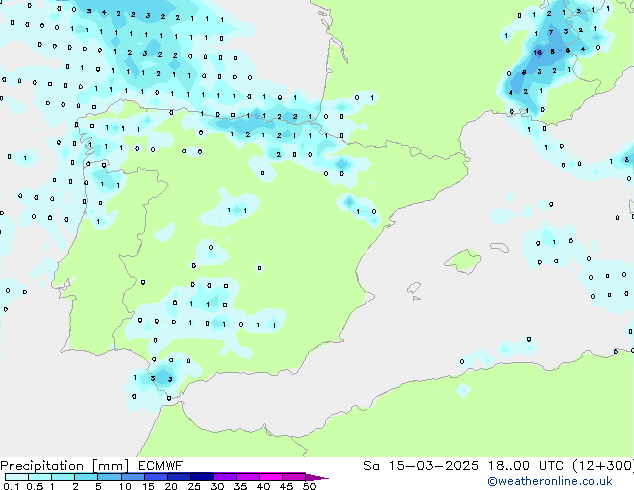Click the "Precipitation" title text
The height and width of the screenshot is (490, 634).
42,466
